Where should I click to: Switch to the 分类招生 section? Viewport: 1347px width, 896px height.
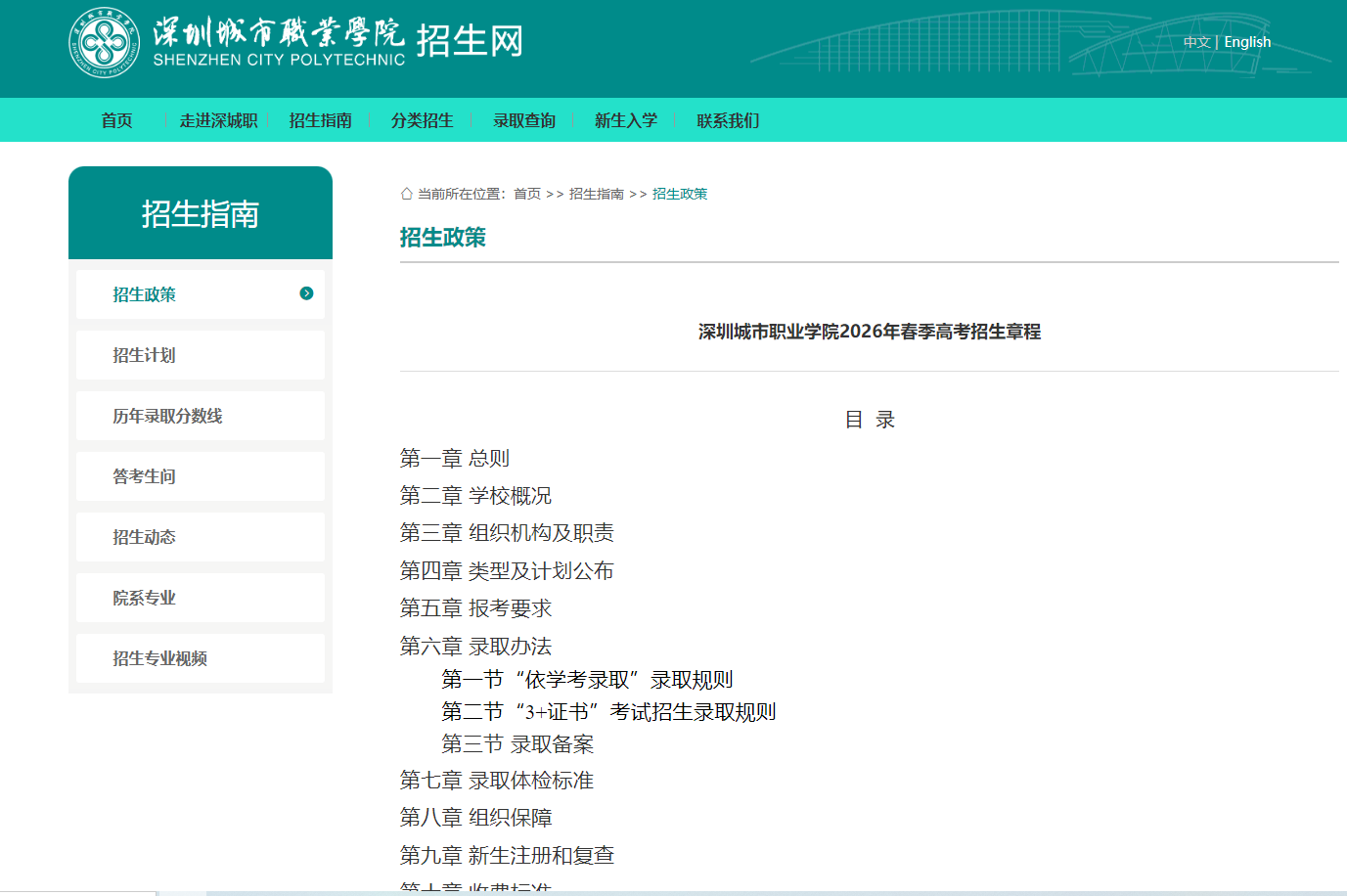[x=422, y=119]
